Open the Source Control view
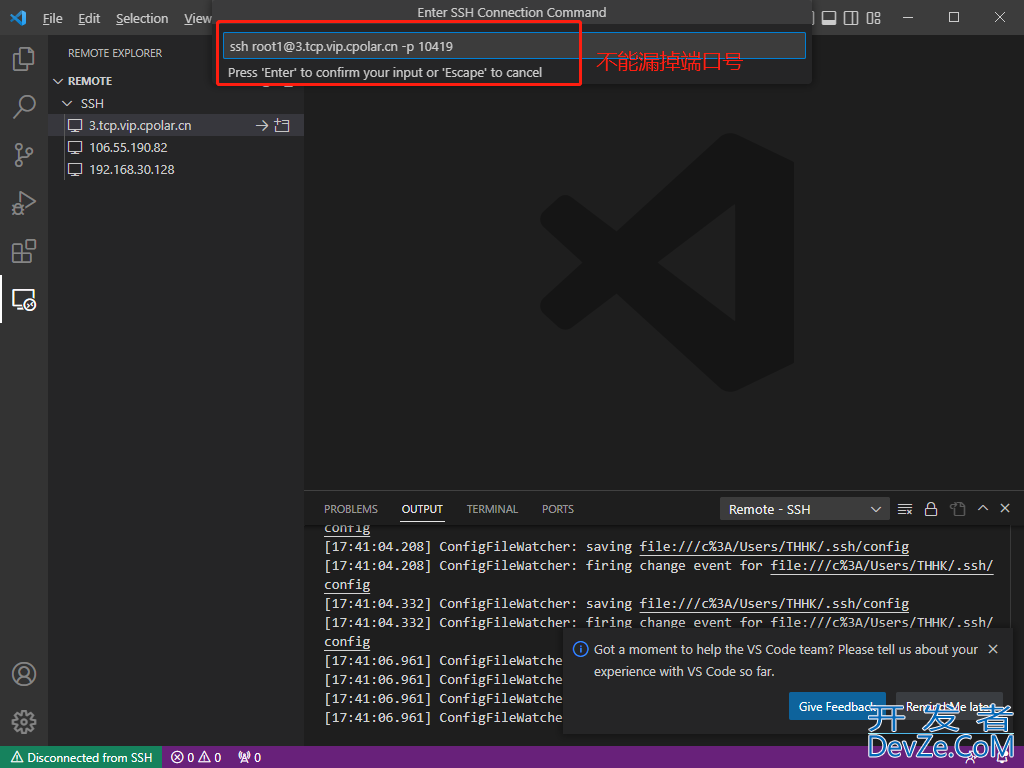This screenshot has height=768, width=1024. click(x=24, y=155)
